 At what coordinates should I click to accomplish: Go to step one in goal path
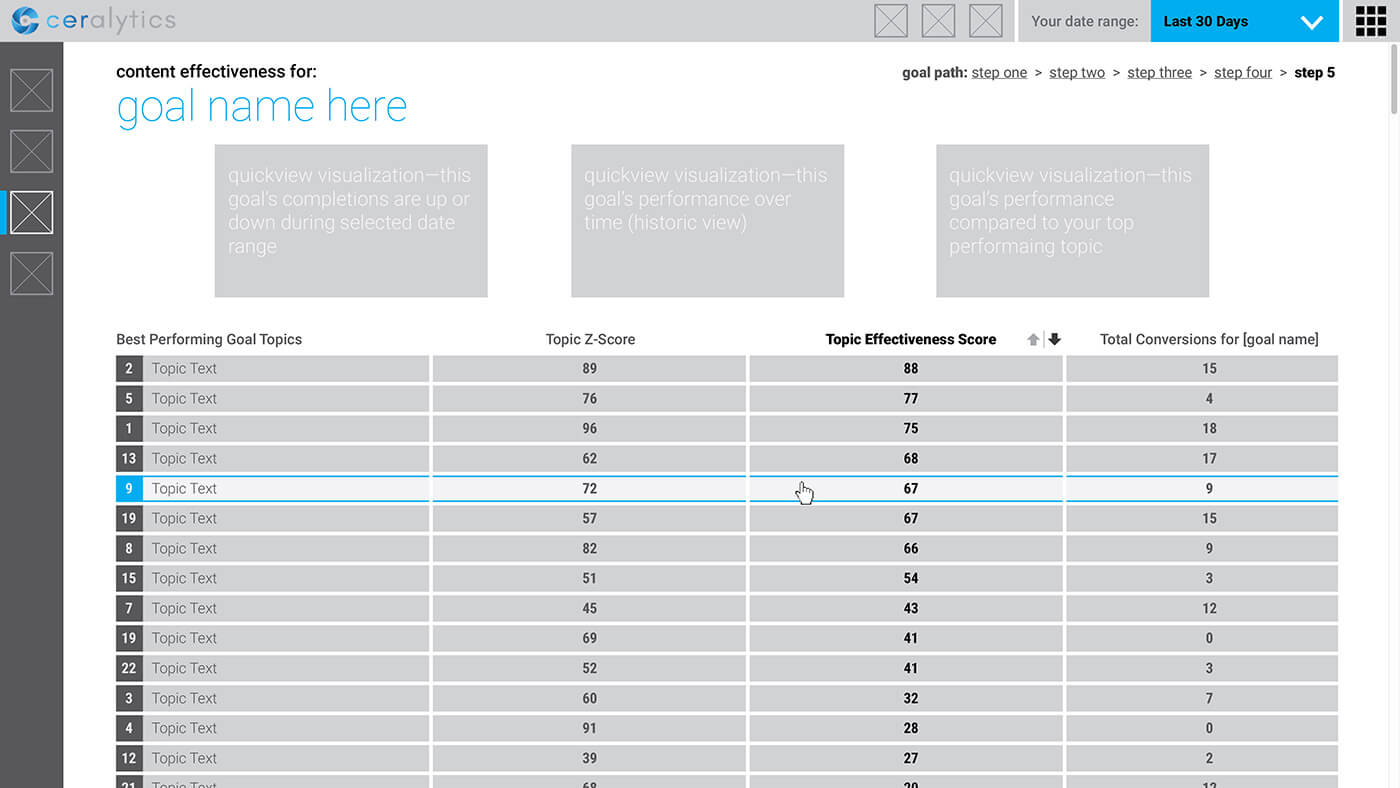click(x=999, y=73)
